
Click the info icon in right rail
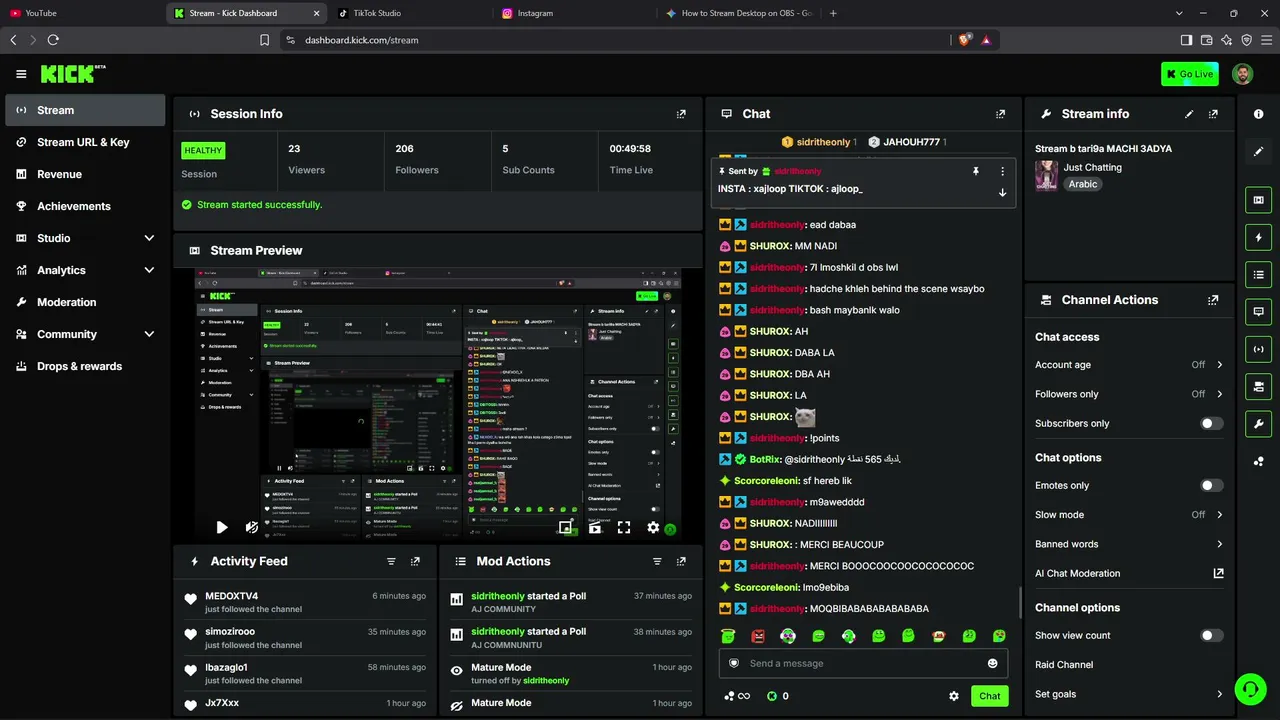pyautogui.click(x=1259, y=114)
